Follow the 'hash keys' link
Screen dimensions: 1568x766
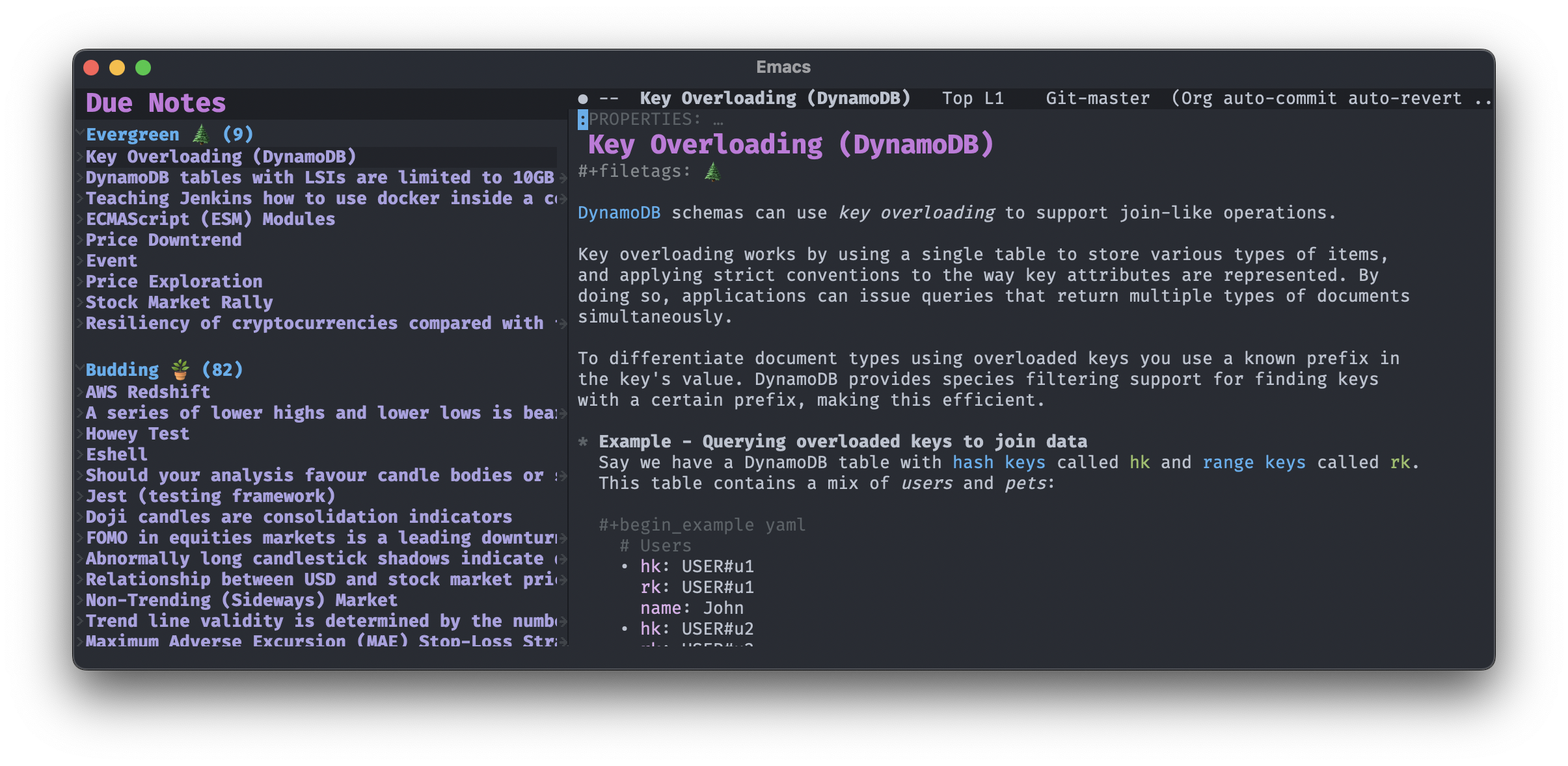pyautogui.click(x=998, y=462)
